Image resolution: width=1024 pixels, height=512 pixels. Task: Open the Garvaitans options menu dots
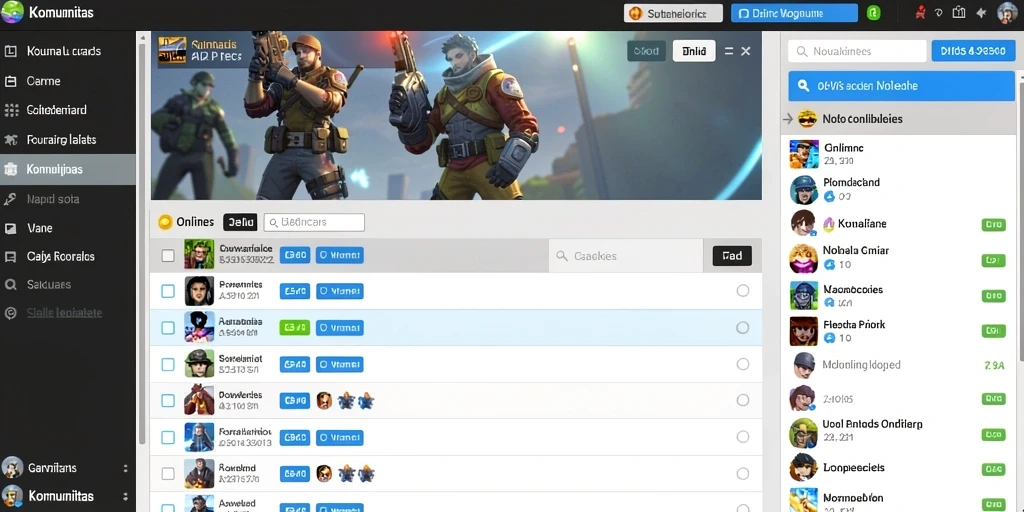125,468
